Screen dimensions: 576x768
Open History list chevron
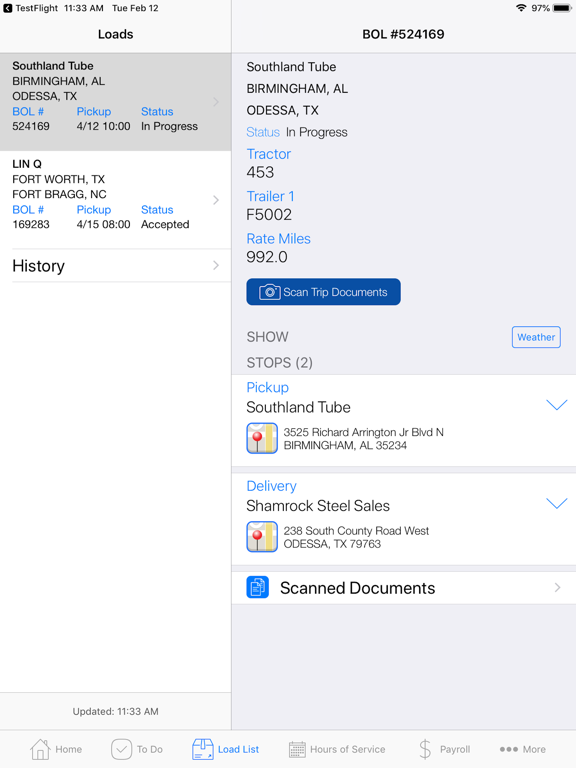click(216, 265)
